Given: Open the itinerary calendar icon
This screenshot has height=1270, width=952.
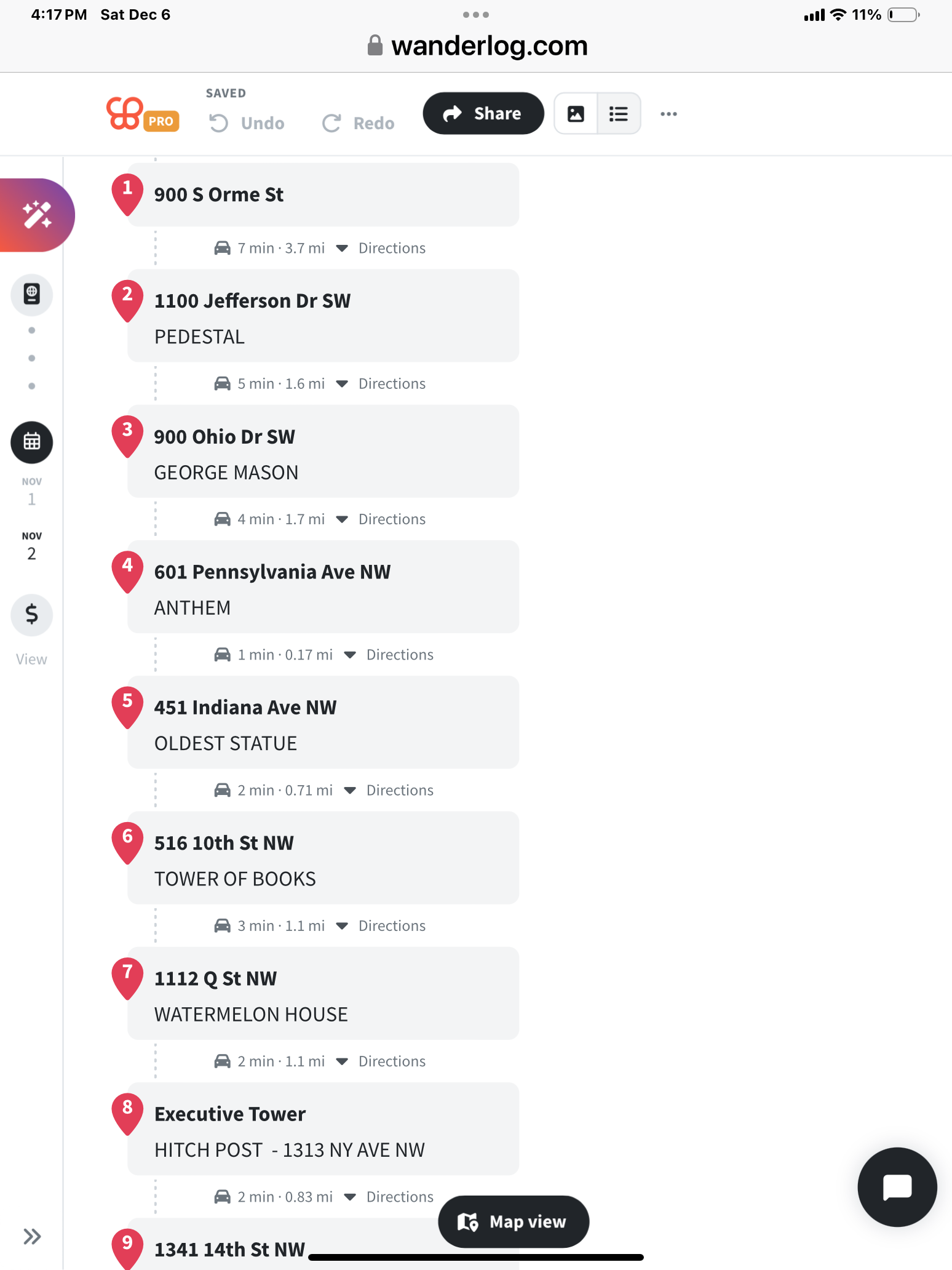Looking at the screenshot, I should click(x=31, y=442).
